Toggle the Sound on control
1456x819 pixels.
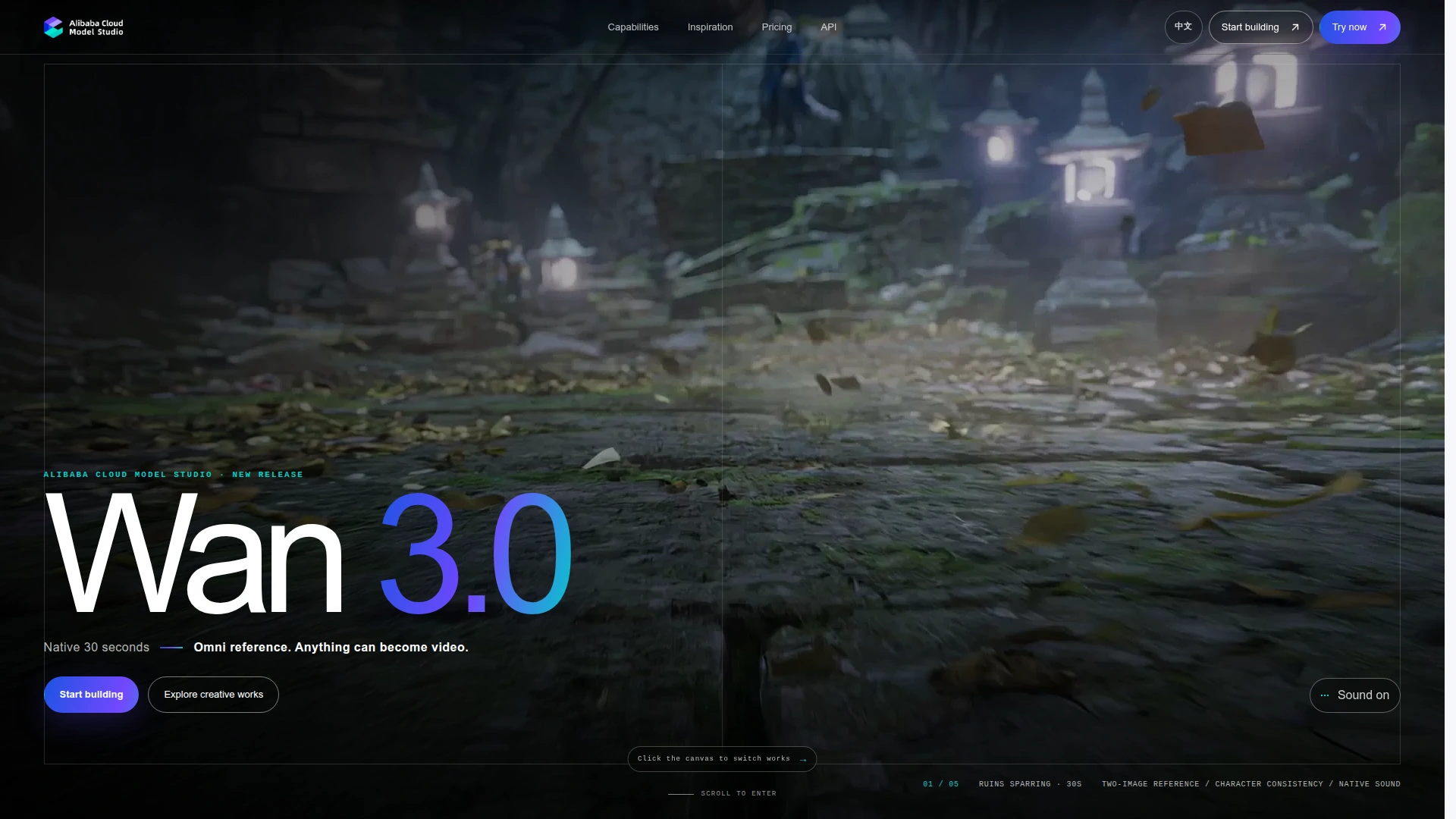[x=1354, y=695]
